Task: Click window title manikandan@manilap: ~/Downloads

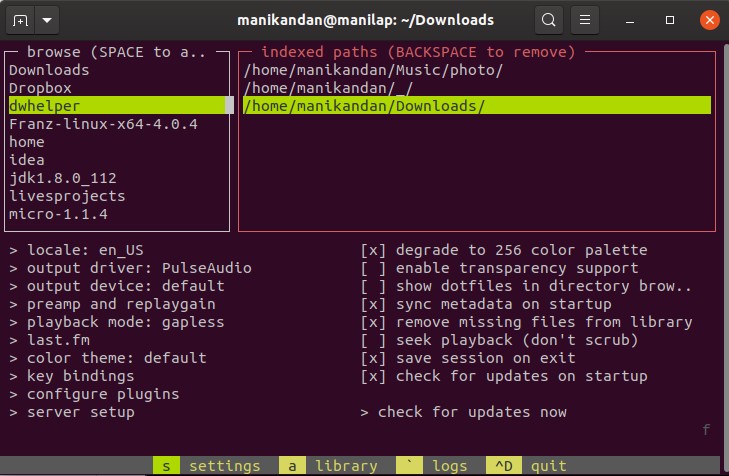Action: coord(365,20)
